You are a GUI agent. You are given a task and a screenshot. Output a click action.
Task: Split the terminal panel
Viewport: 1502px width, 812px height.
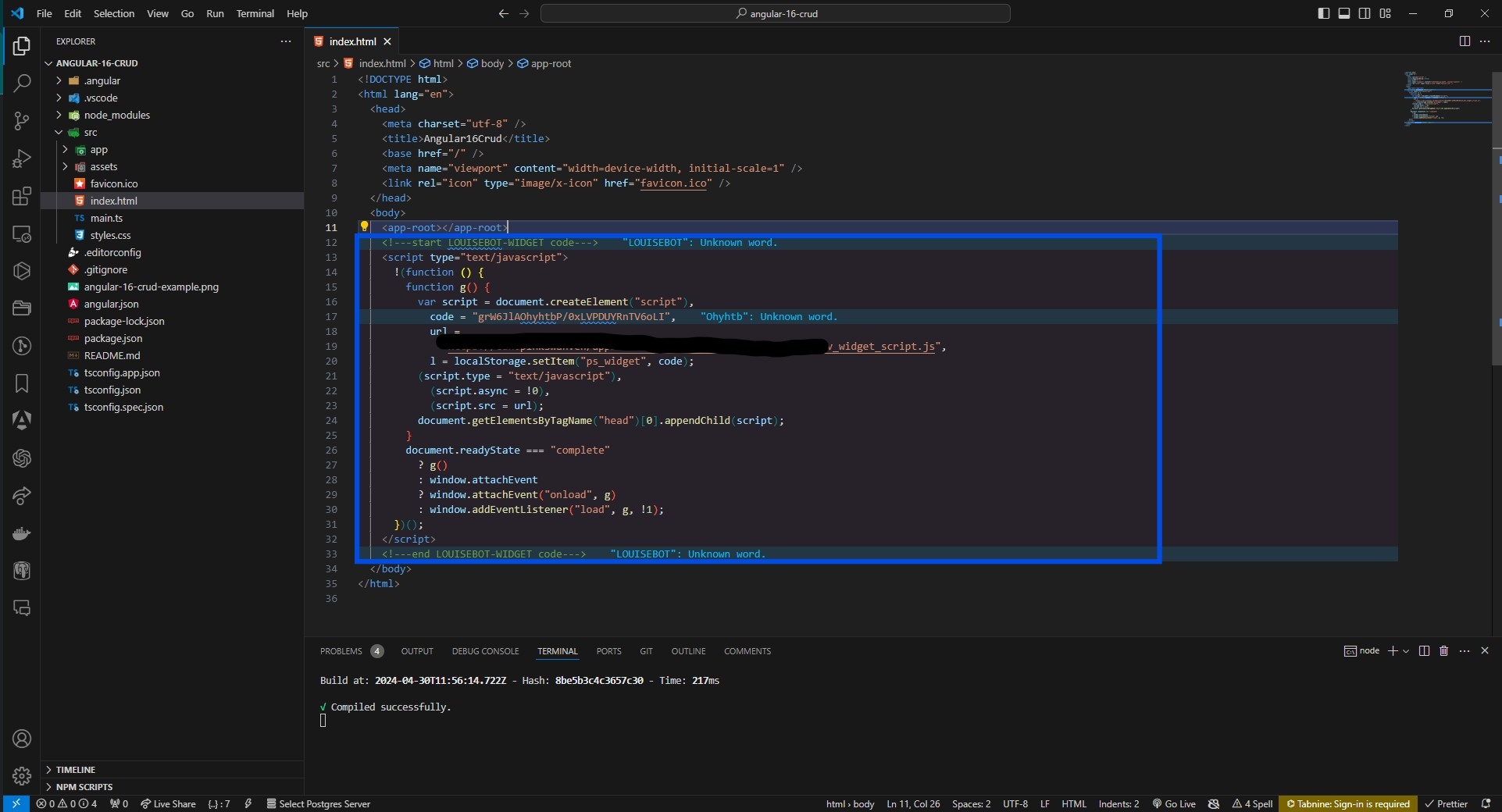pyautogui.click(x=1424, y=650)
